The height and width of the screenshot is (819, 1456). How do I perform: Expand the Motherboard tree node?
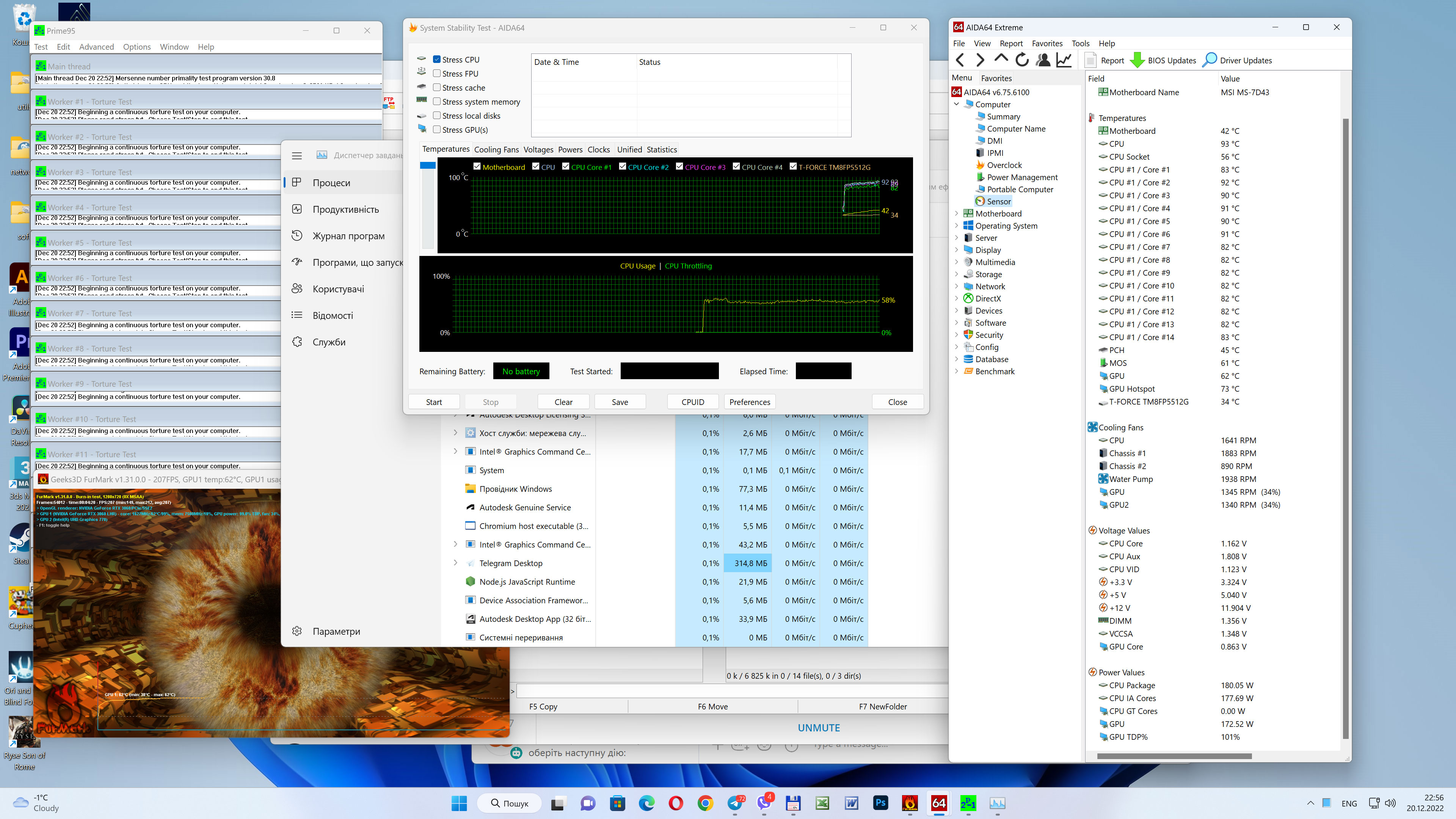(956, 213)
